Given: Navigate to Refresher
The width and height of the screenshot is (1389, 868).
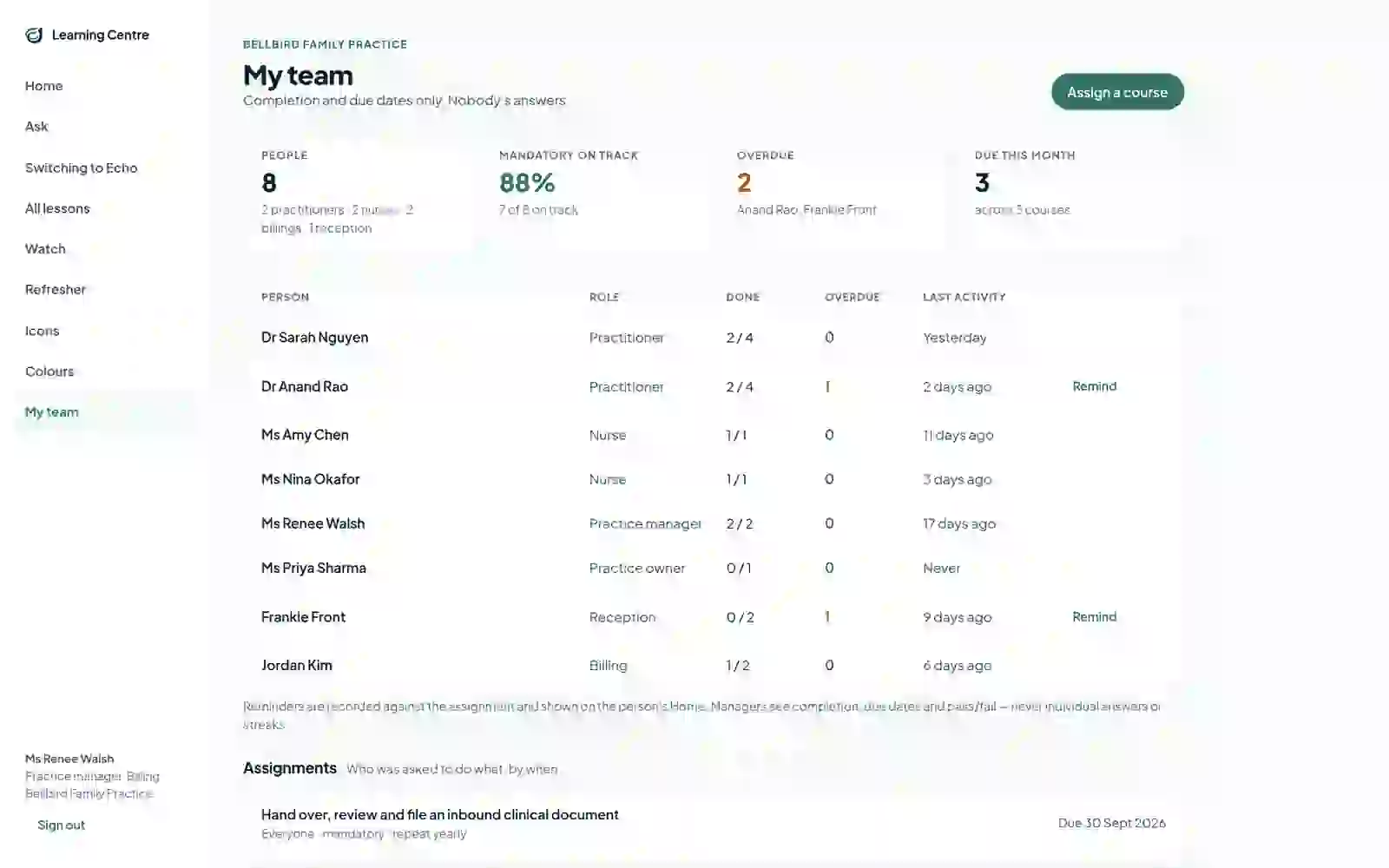Looking at the screenshot, I should (56, 290).
